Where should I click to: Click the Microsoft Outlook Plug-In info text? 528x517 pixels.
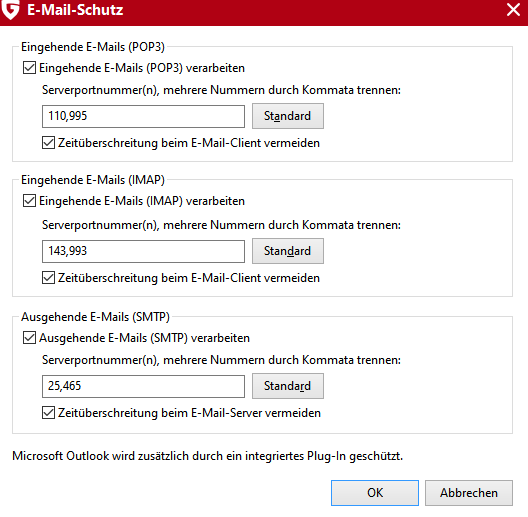(x=207, y=456)
